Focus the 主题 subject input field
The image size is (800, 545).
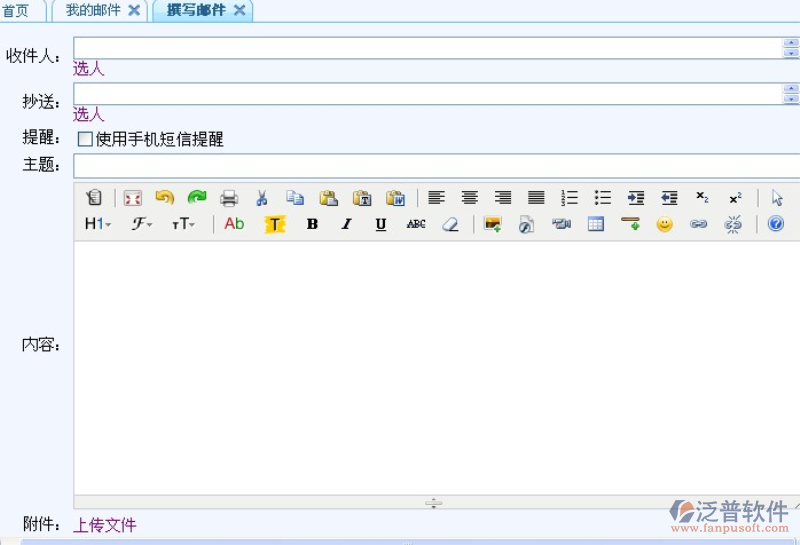pyautogui.click(x=437, y=166)
